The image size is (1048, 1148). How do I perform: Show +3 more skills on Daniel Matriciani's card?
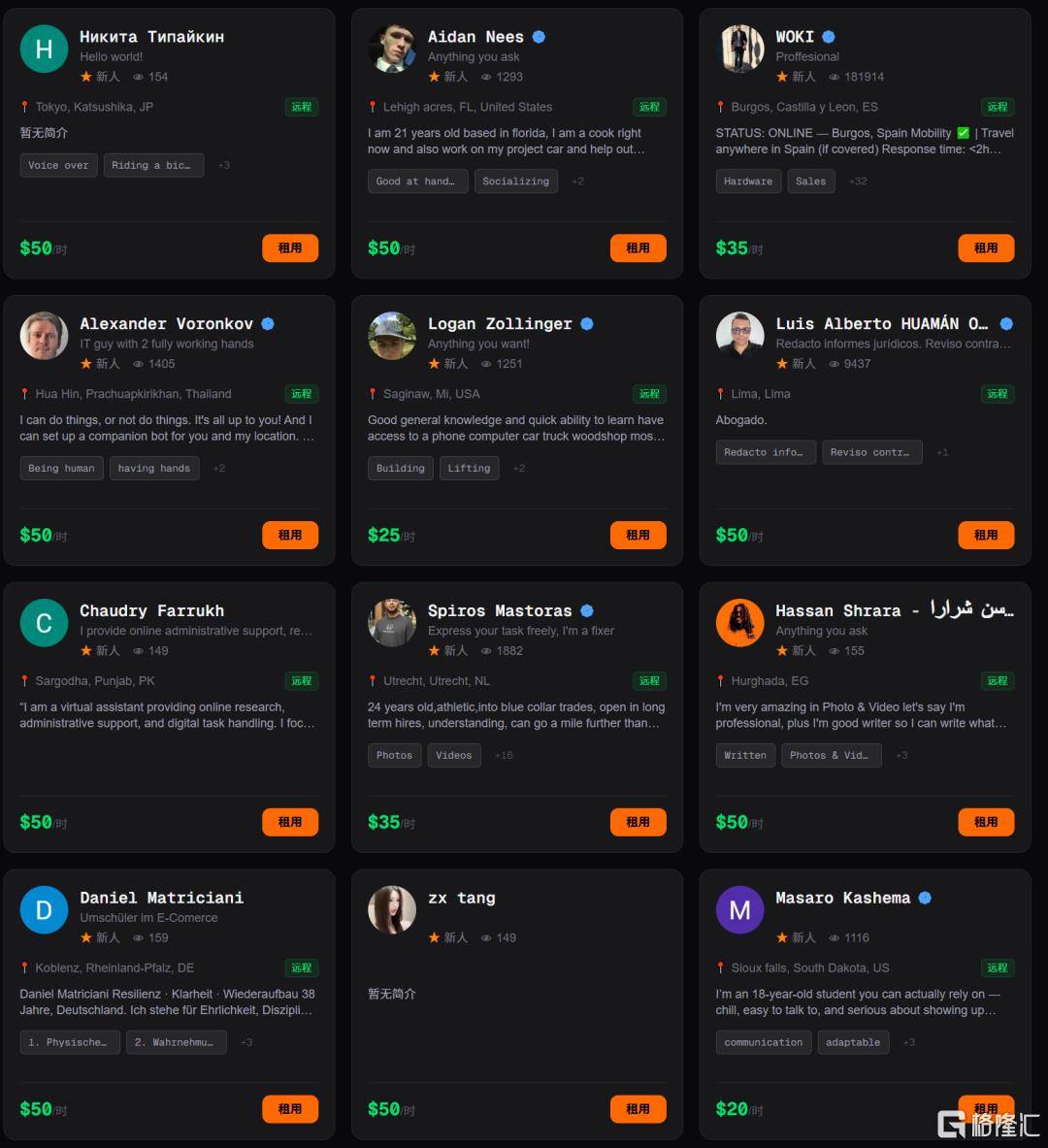[246, 1042]
